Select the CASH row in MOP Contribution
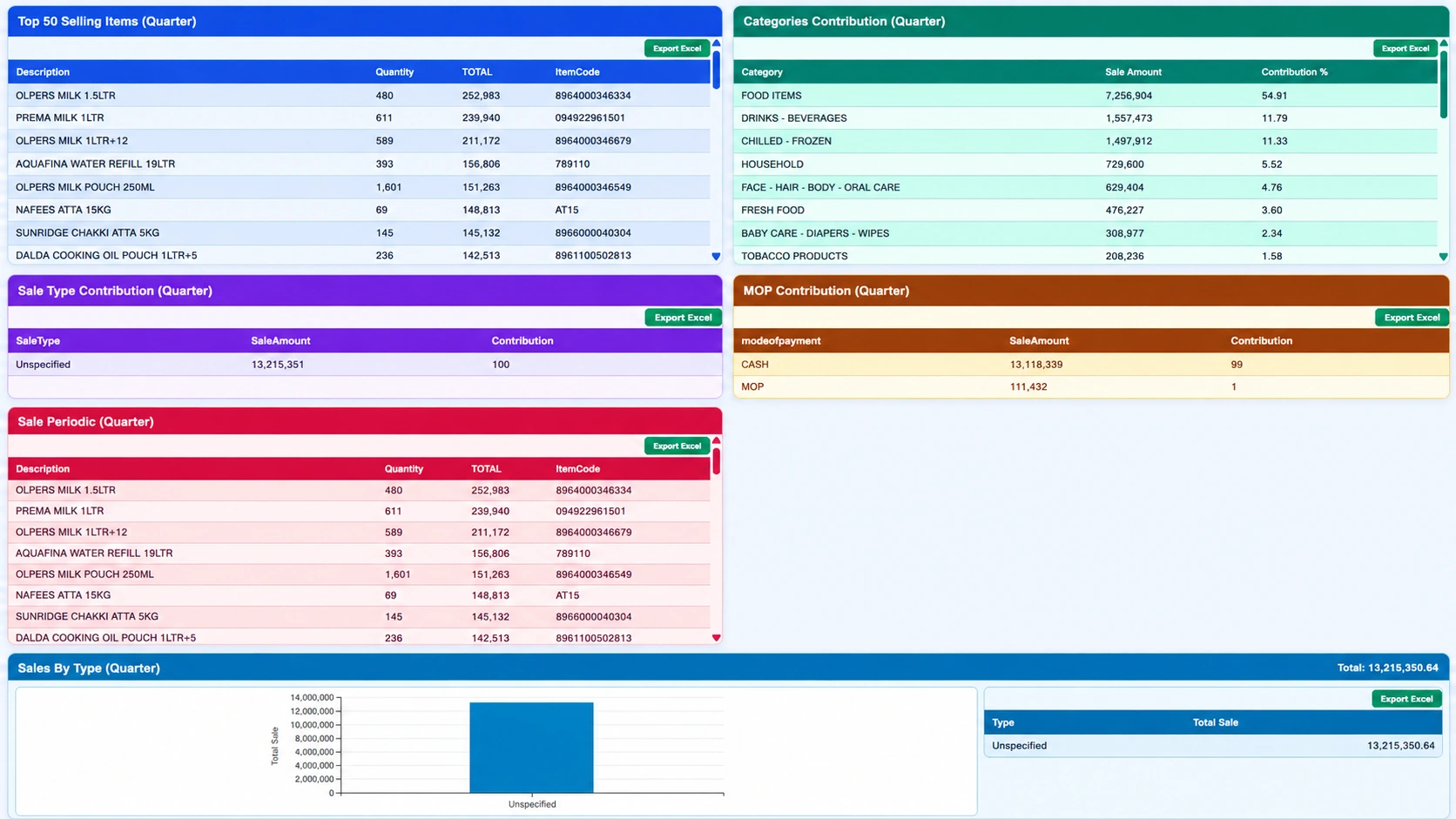Screen dimensions: 1456x819 coord(1091,365)
